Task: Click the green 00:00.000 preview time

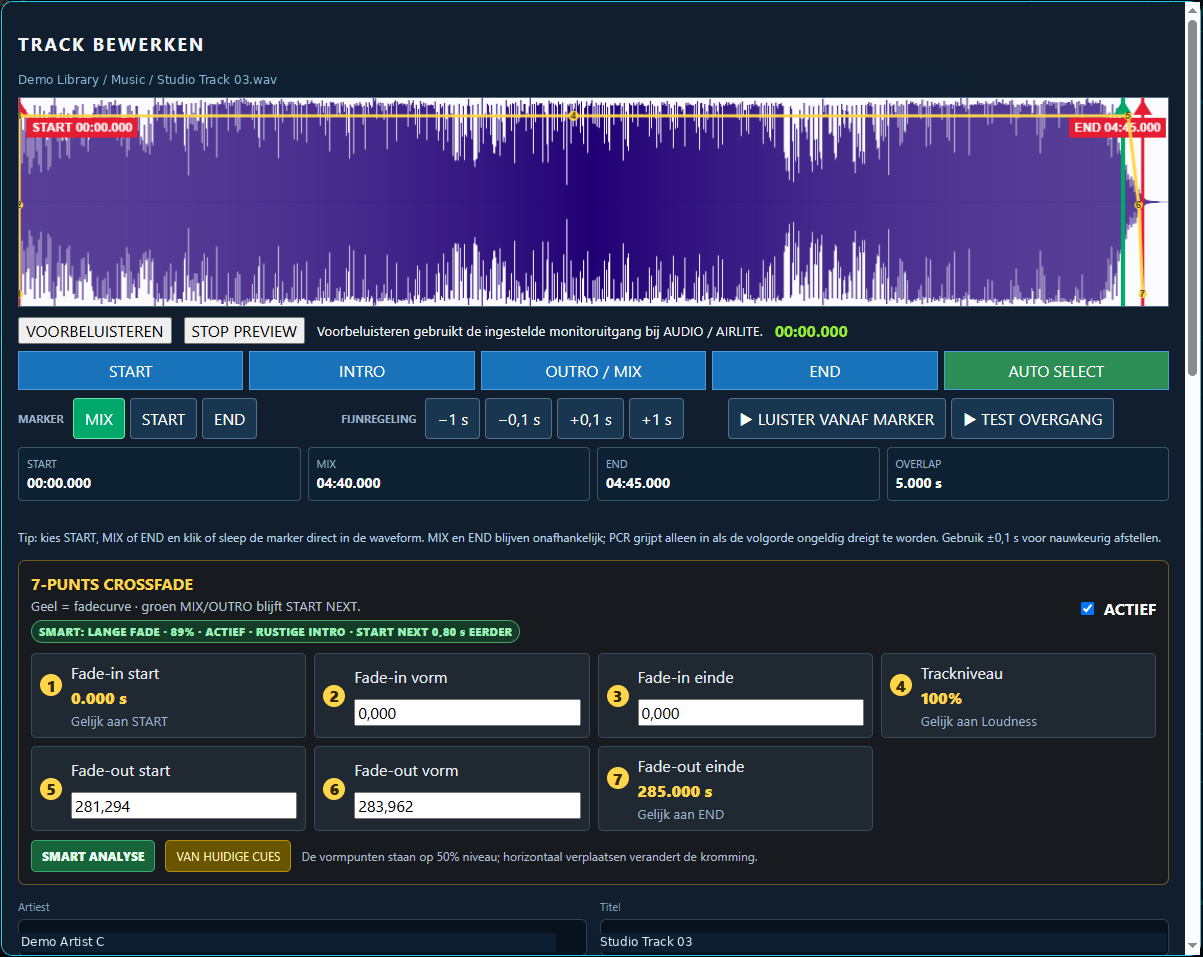Action: click(811, 332)
